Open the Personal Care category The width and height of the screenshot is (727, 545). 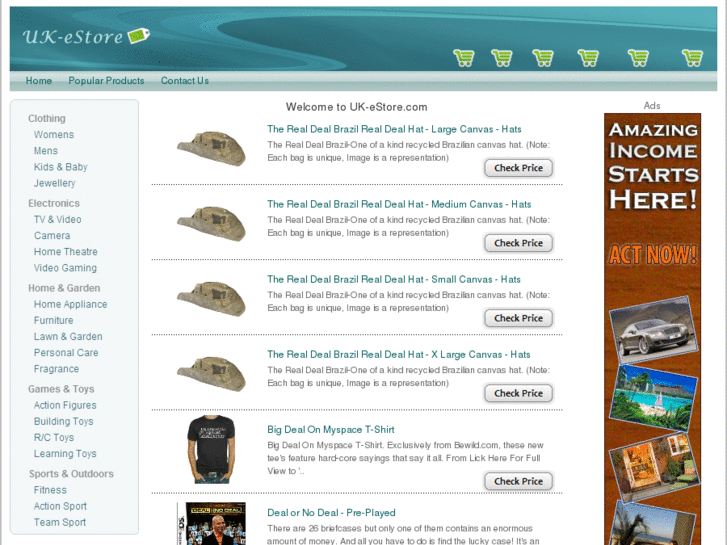tap(66, 353)
